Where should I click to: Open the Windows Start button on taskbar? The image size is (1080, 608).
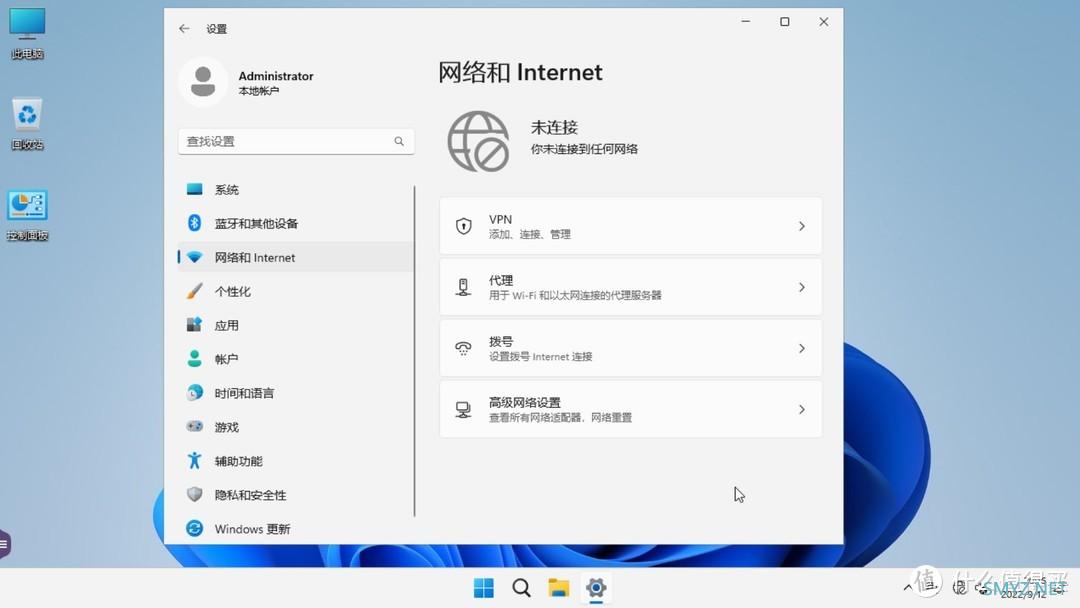click(484, 588)
